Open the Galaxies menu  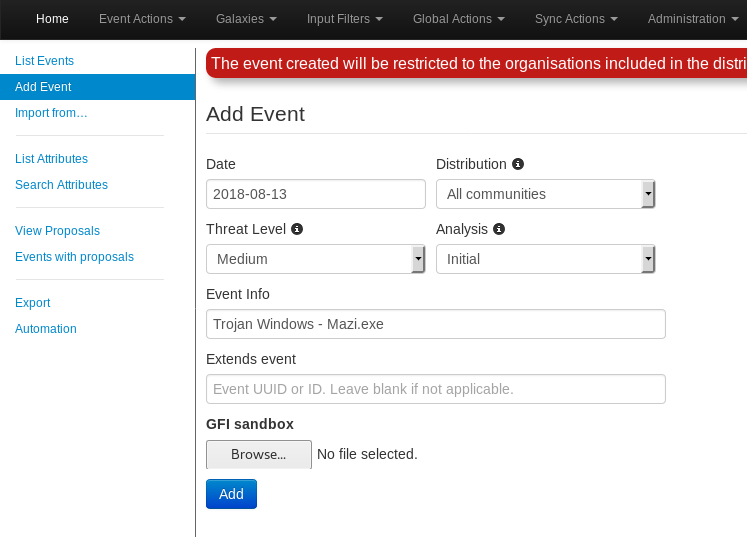click(246, 19)
